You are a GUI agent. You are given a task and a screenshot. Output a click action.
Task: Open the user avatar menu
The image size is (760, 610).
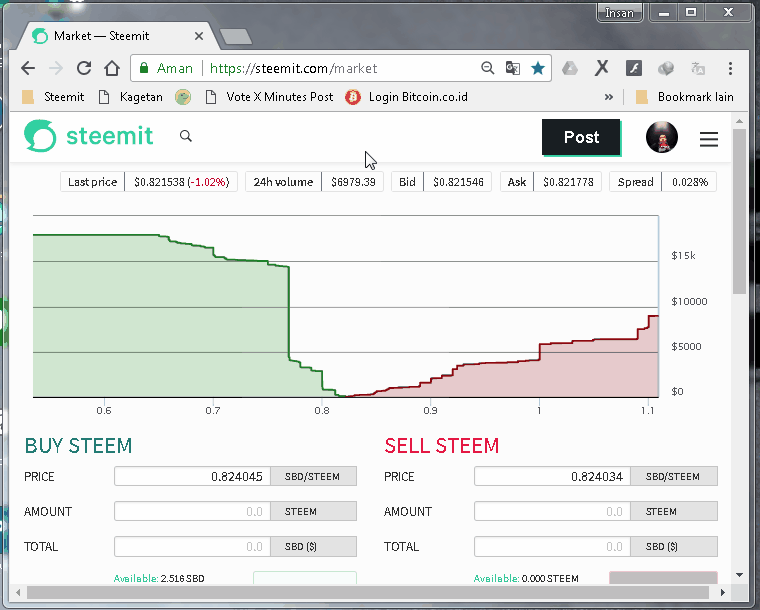pyautogui.click(x=662, y=137)
